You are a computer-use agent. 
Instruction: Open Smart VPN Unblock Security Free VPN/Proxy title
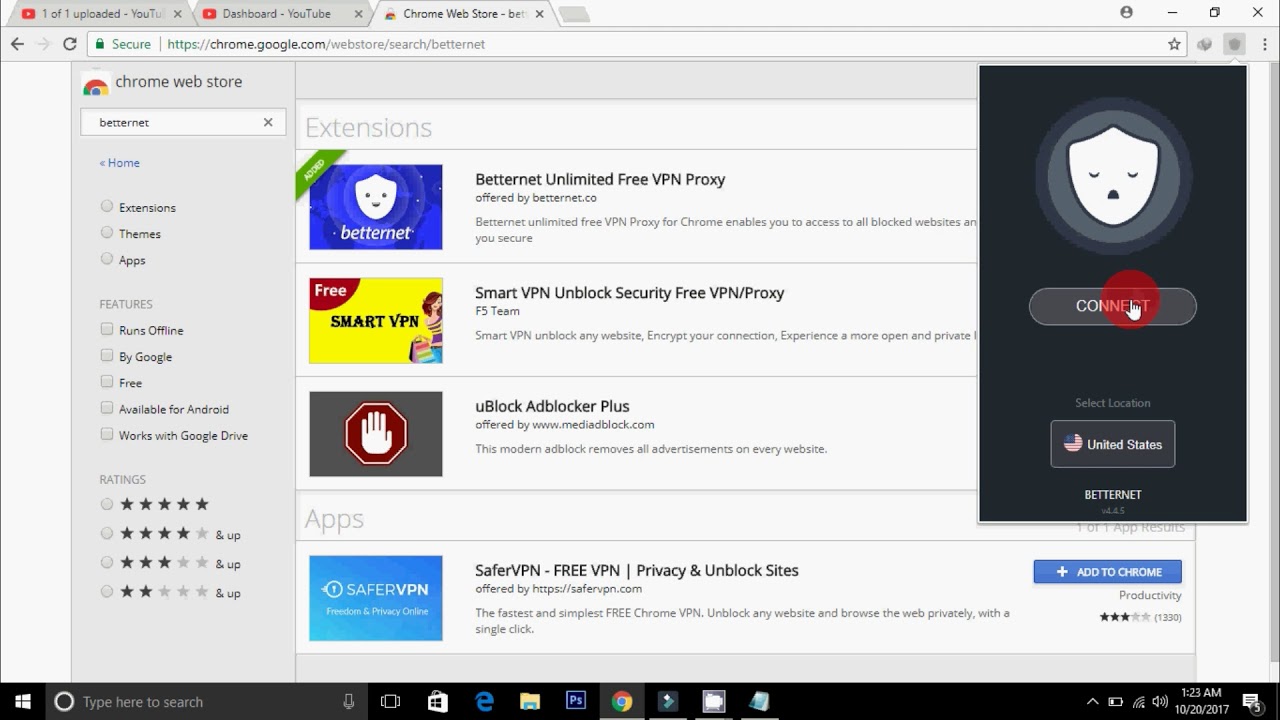pyautogui.click(x=630, y=293)
